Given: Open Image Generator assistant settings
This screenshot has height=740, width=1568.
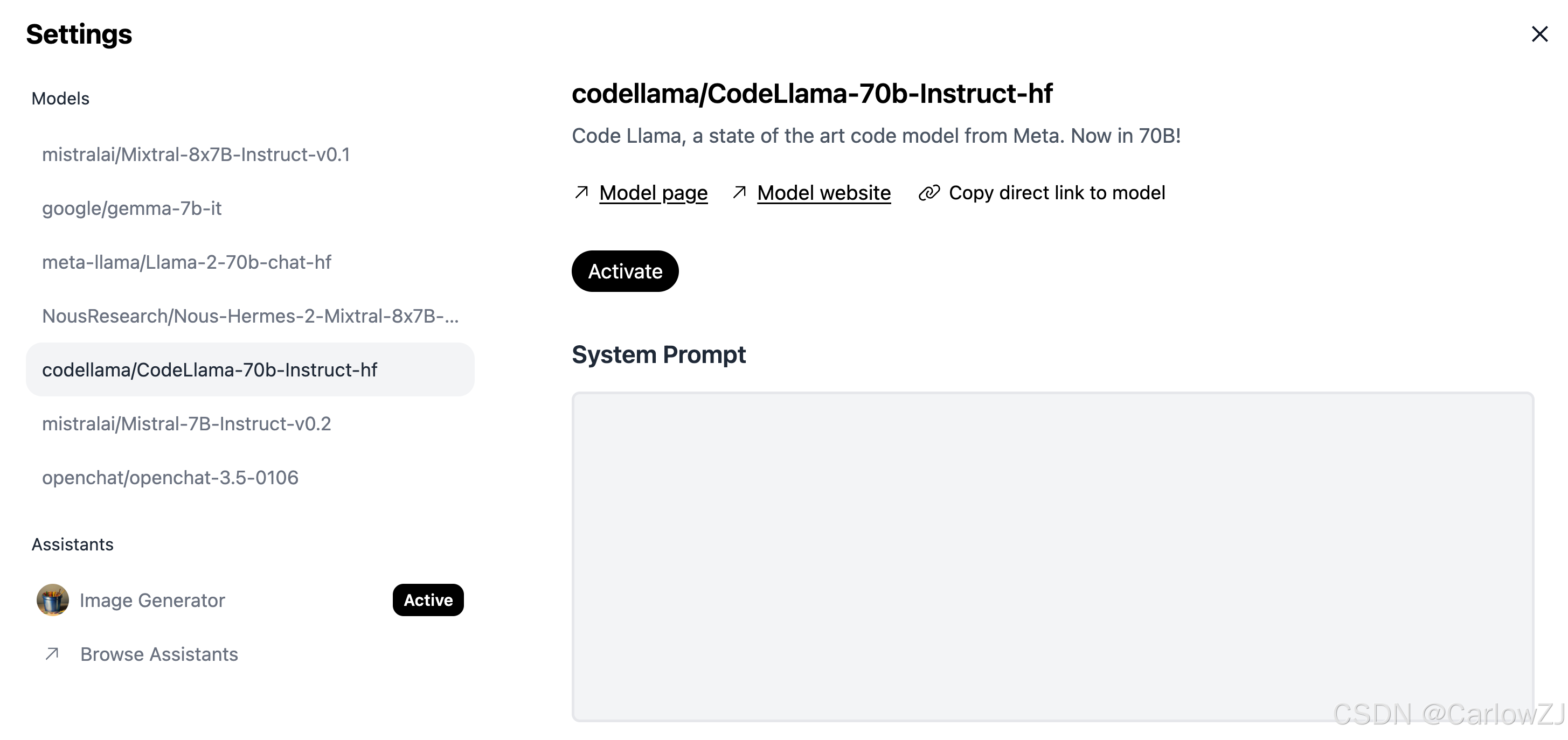Looking at the screenshot, I should 152,600.
